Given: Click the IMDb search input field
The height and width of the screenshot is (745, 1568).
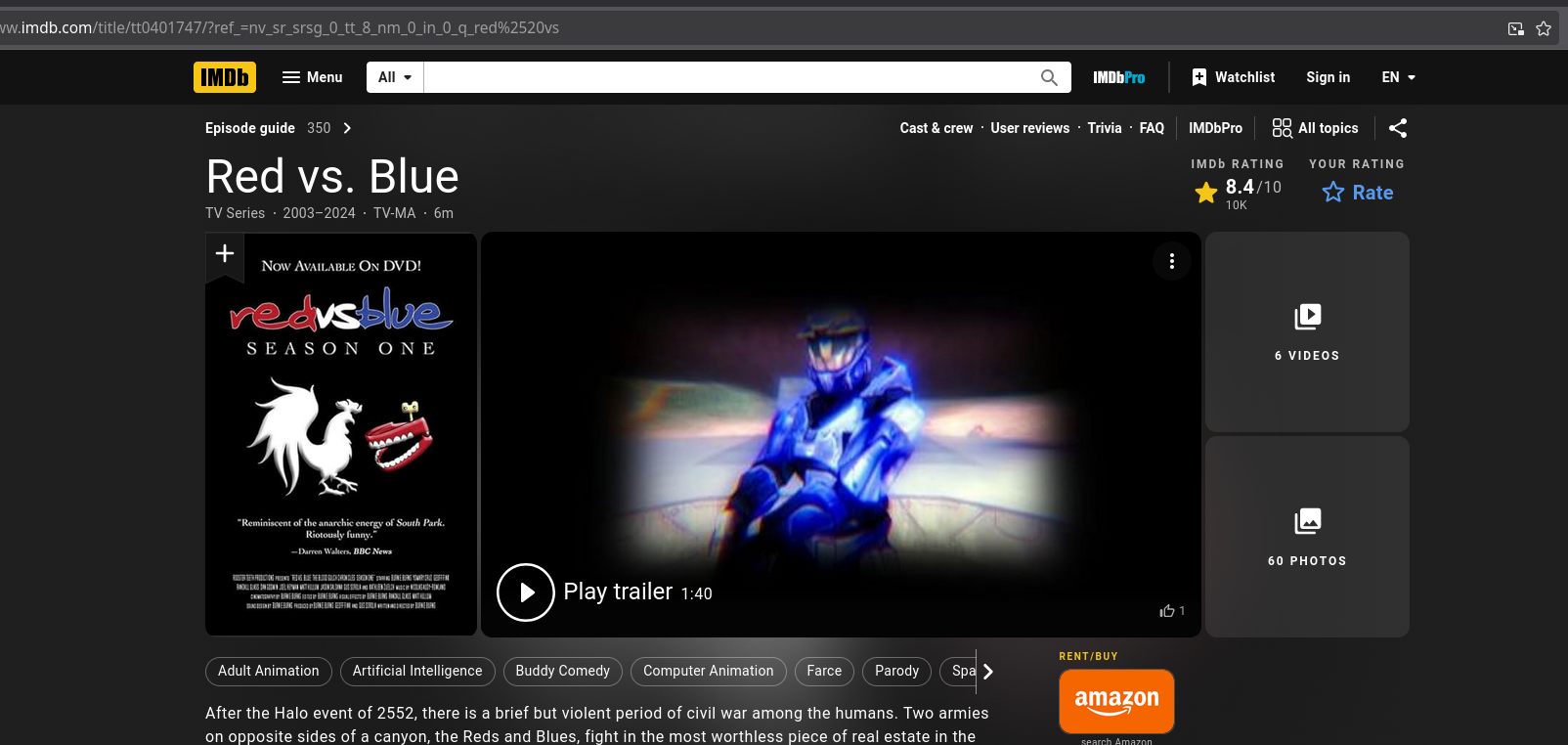Looking at the screenshot, I should tap(728, 77).
